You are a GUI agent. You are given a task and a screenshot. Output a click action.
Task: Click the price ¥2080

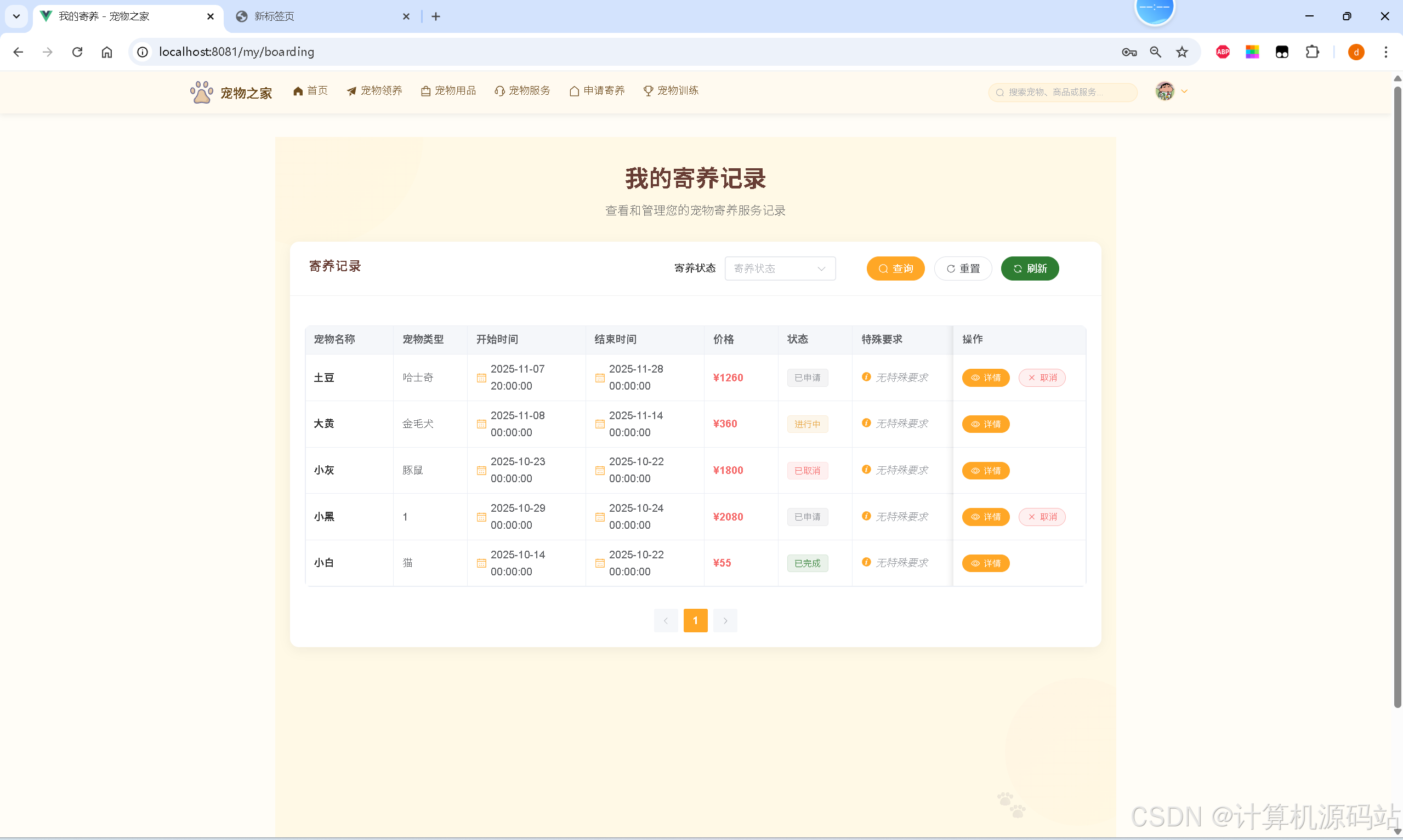728,517
